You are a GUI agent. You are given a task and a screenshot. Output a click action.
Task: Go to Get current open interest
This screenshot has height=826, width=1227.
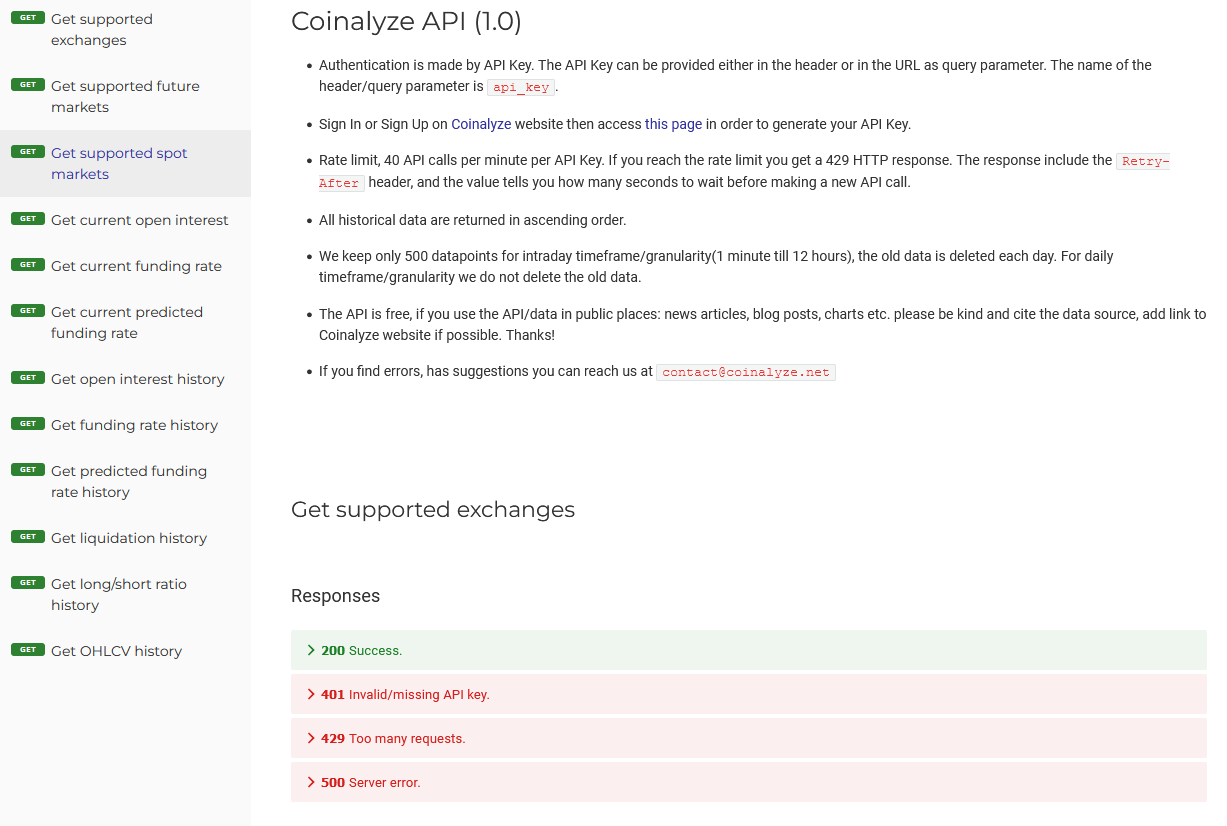pyautogui.click(x=125, y=220)
